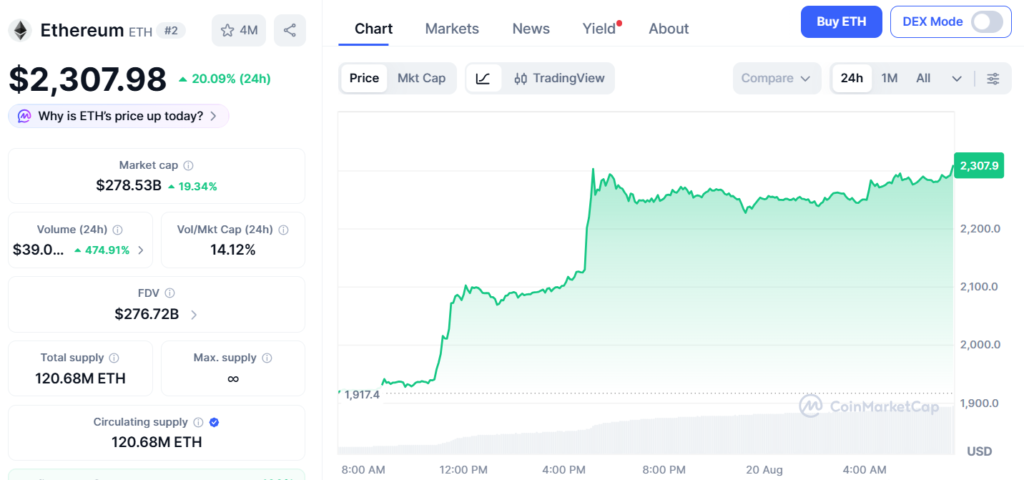
Task: Click the purple AI chat bubble icon
Action: click(24, 116)
